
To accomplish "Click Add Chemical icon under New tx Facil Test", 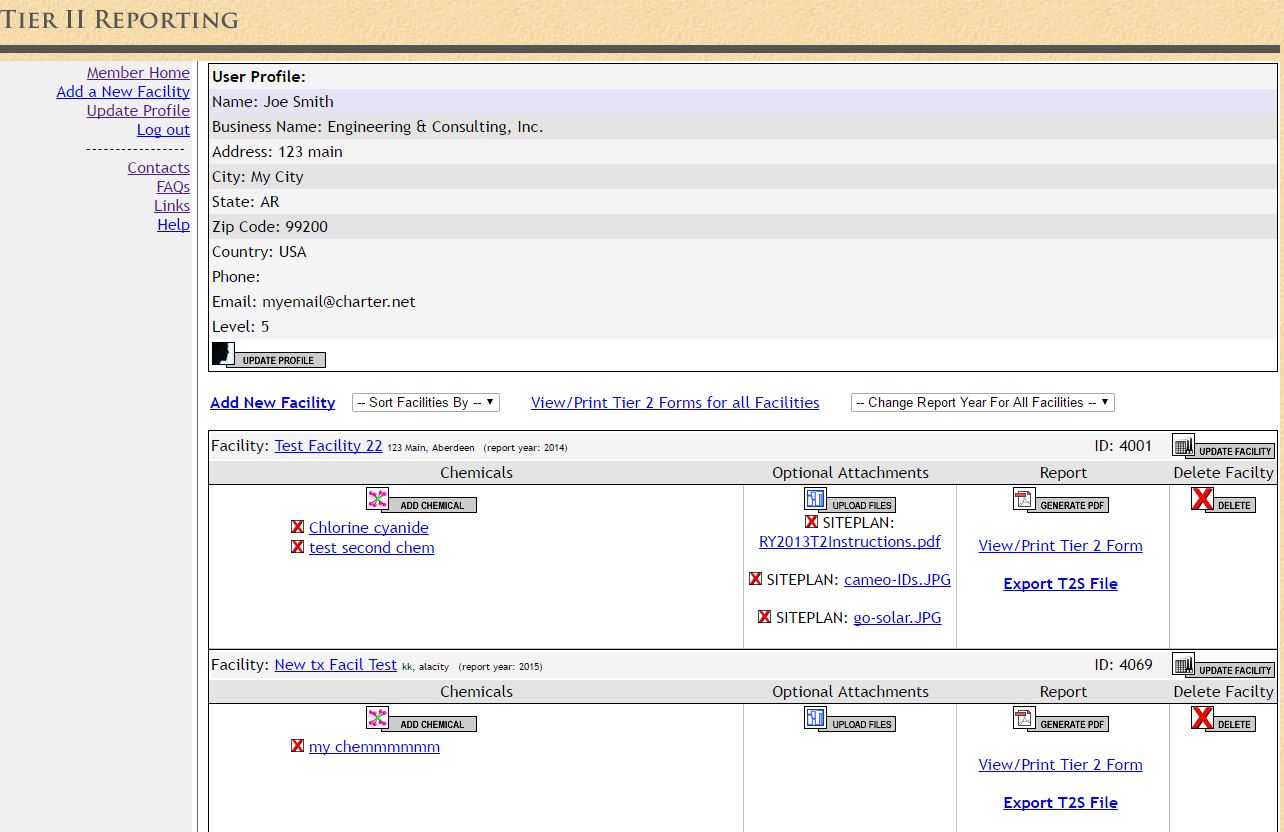I will (421, 722).
